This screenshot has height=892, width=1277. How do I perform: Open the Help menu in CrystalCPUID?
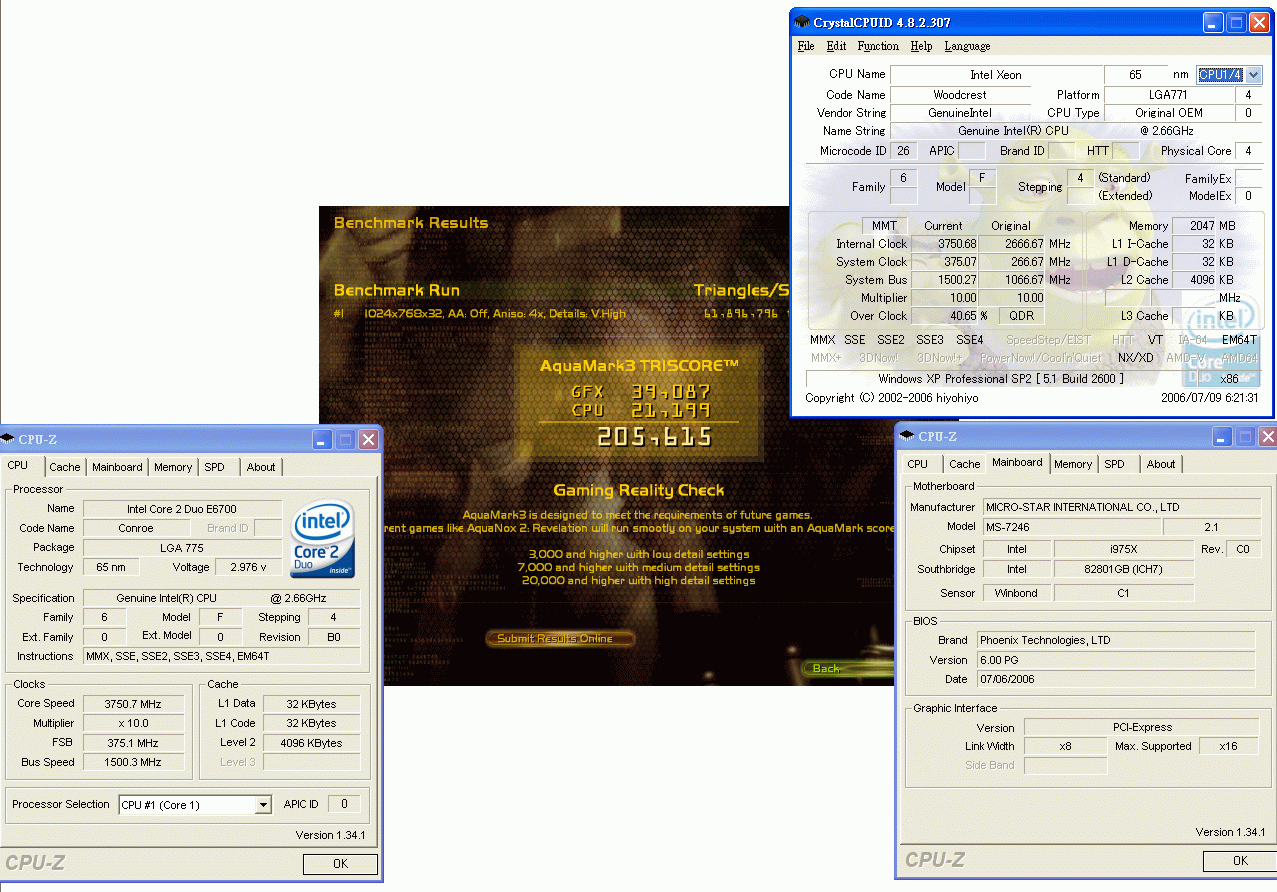click(x=921, y=46)
